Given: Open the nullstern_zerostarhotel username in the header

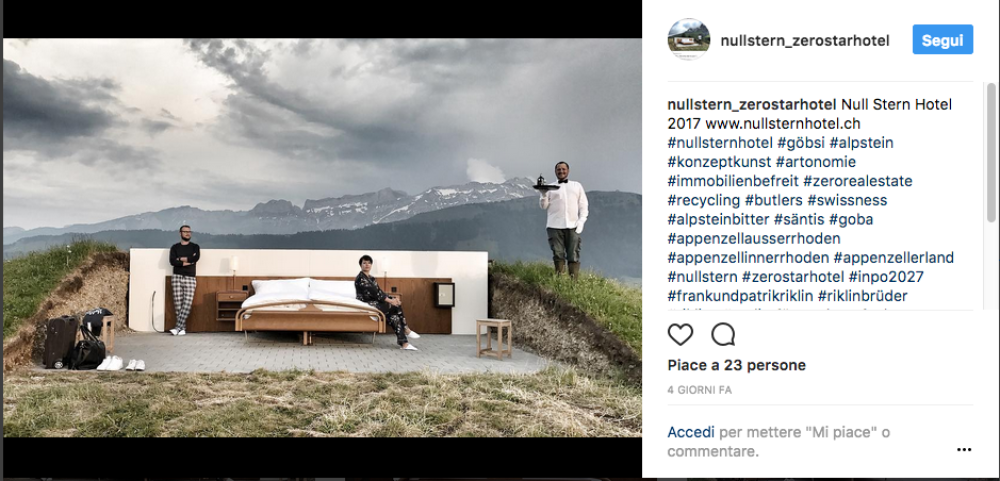Looking at the screenshot, I should tap(805, 40).
